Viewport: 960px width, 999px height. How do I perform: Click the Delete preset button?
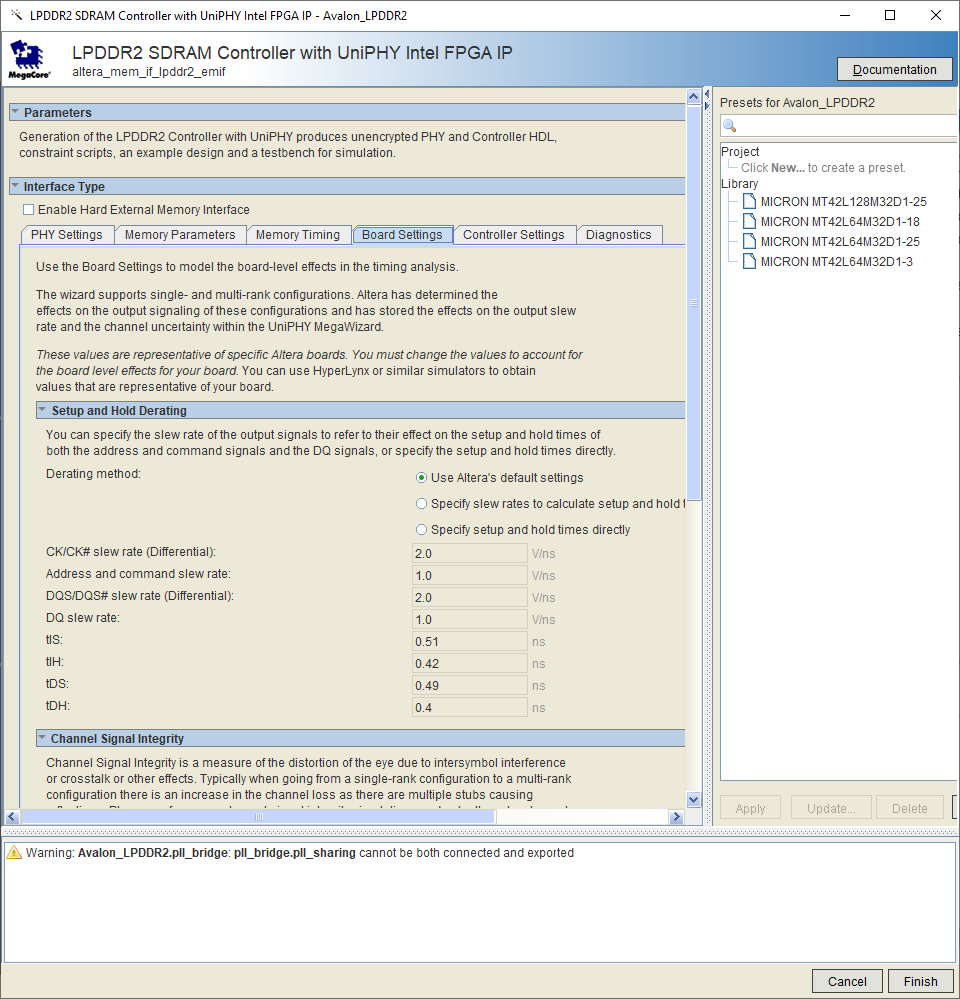point(910,808)
